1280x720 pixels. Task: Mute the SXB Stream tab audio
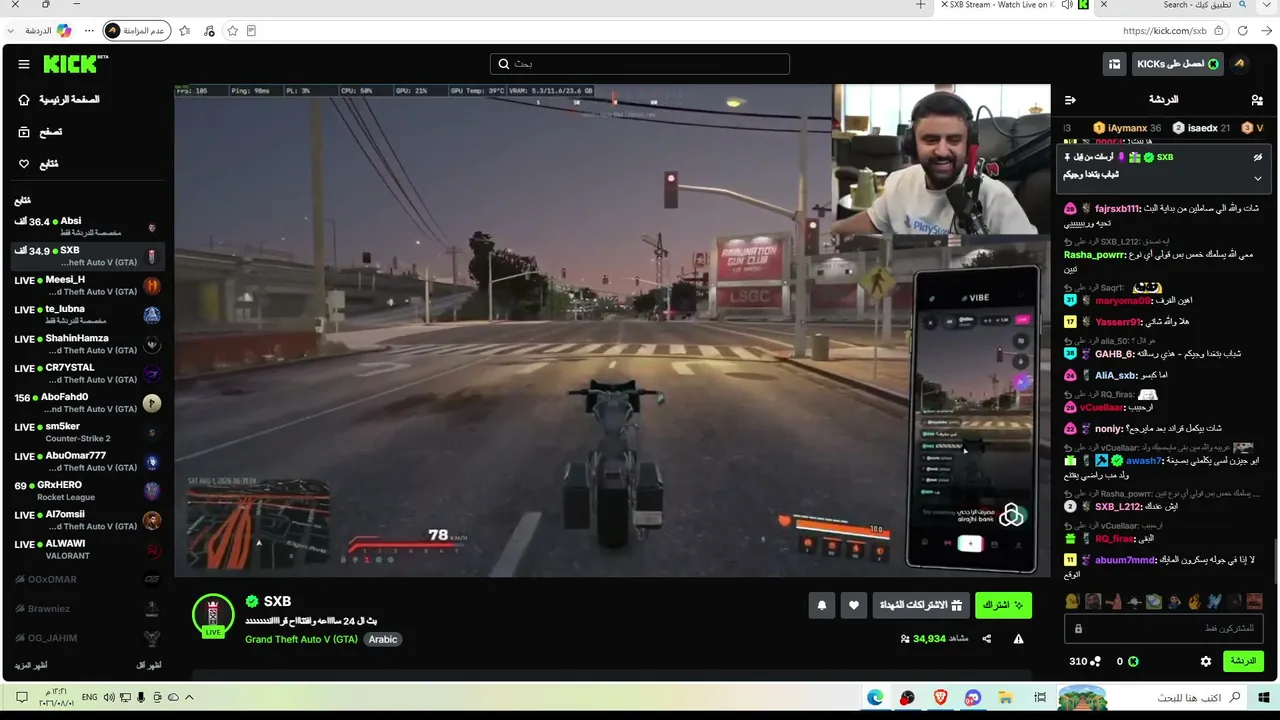(1067, 5)
